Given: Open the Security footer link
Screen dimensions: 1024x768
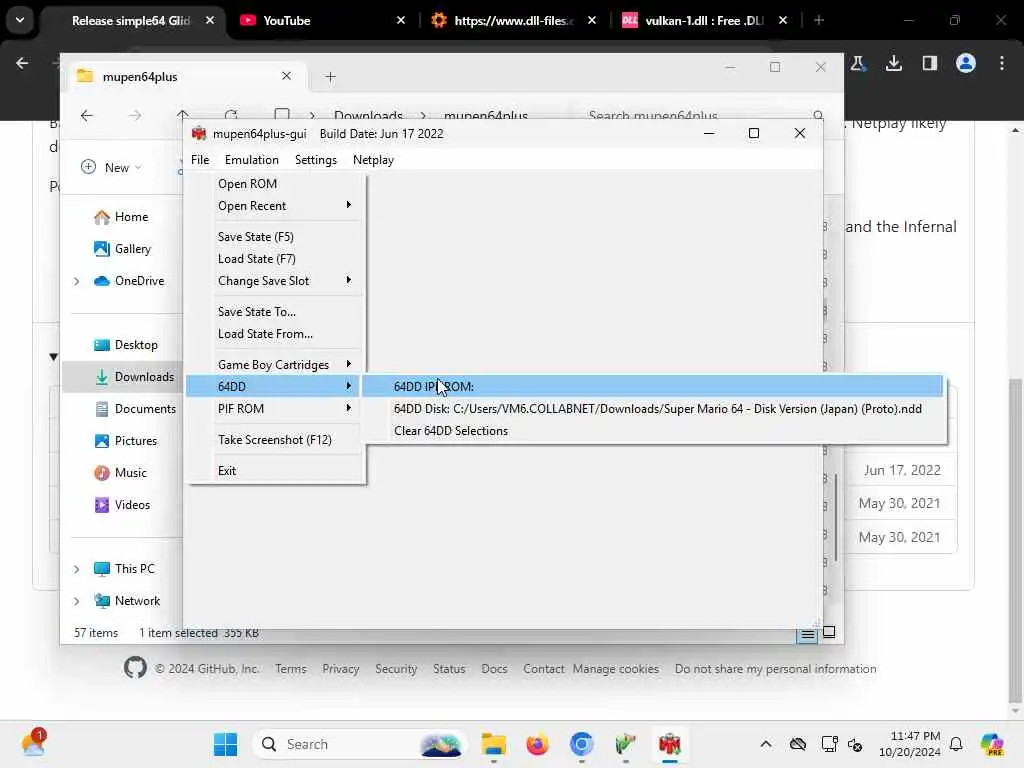Looking at the screenshot, I should coord(396,669).
